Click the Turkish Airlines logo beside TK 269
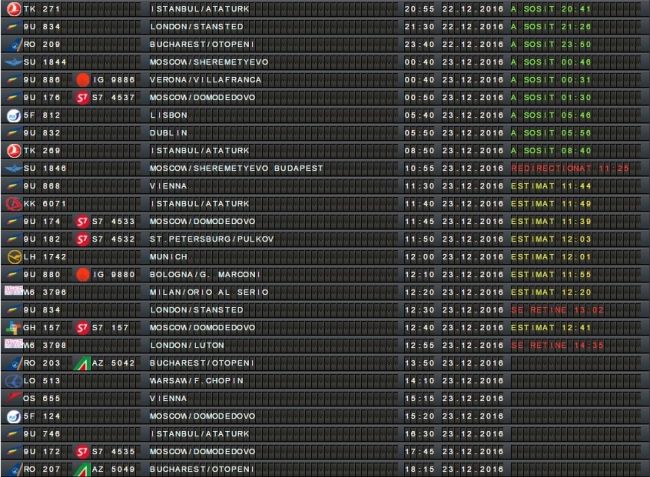650x477 pixels. click(x=14, y=151)
